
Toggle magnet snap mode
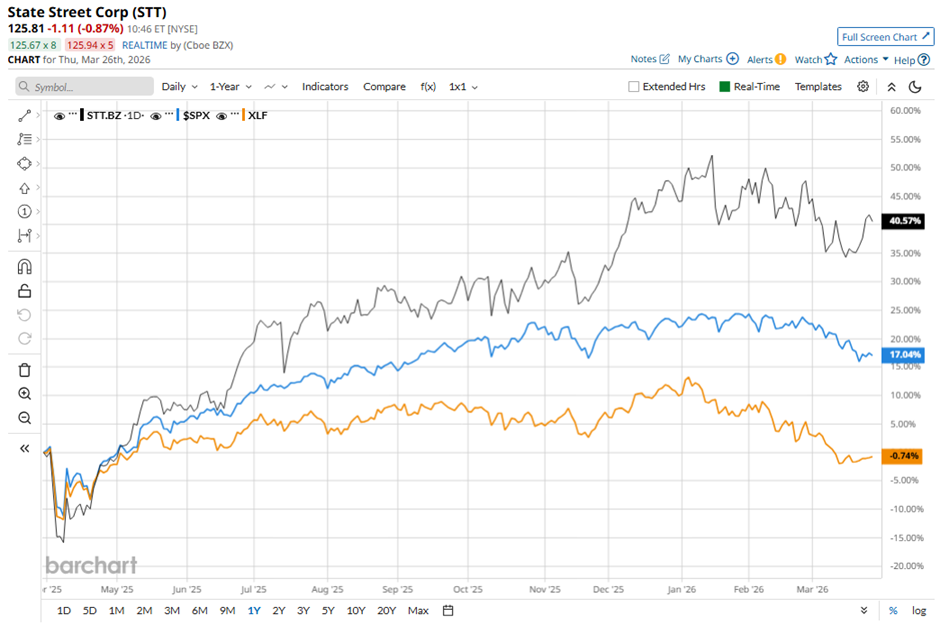25,267
